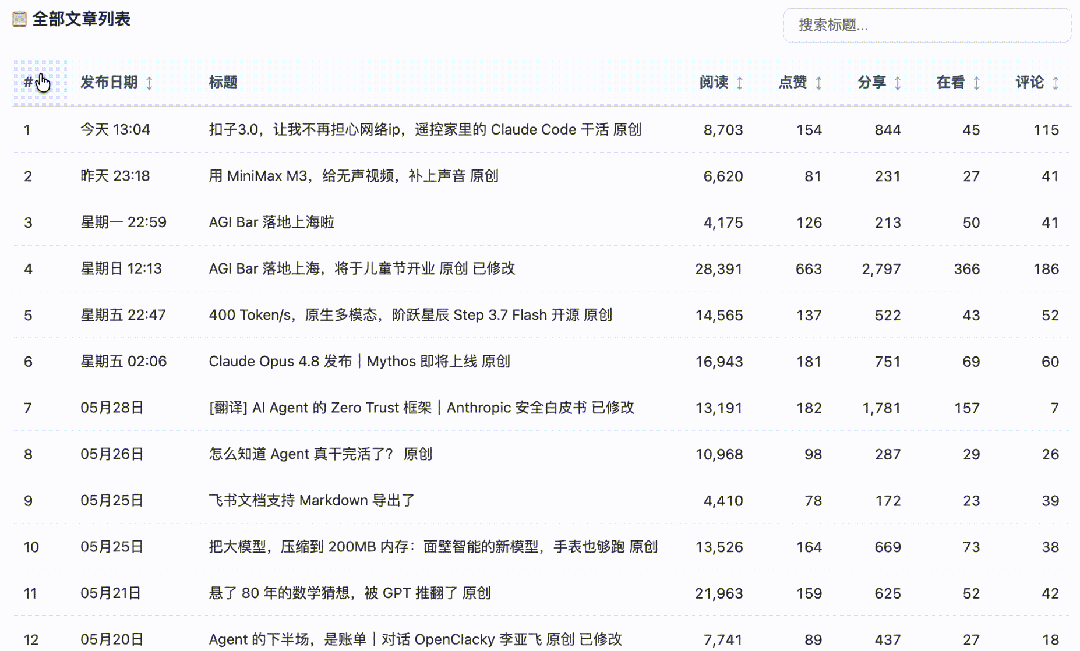Click the date 星期一 22:59
This screenshot has height=651, width=1080.
point(123,222)
